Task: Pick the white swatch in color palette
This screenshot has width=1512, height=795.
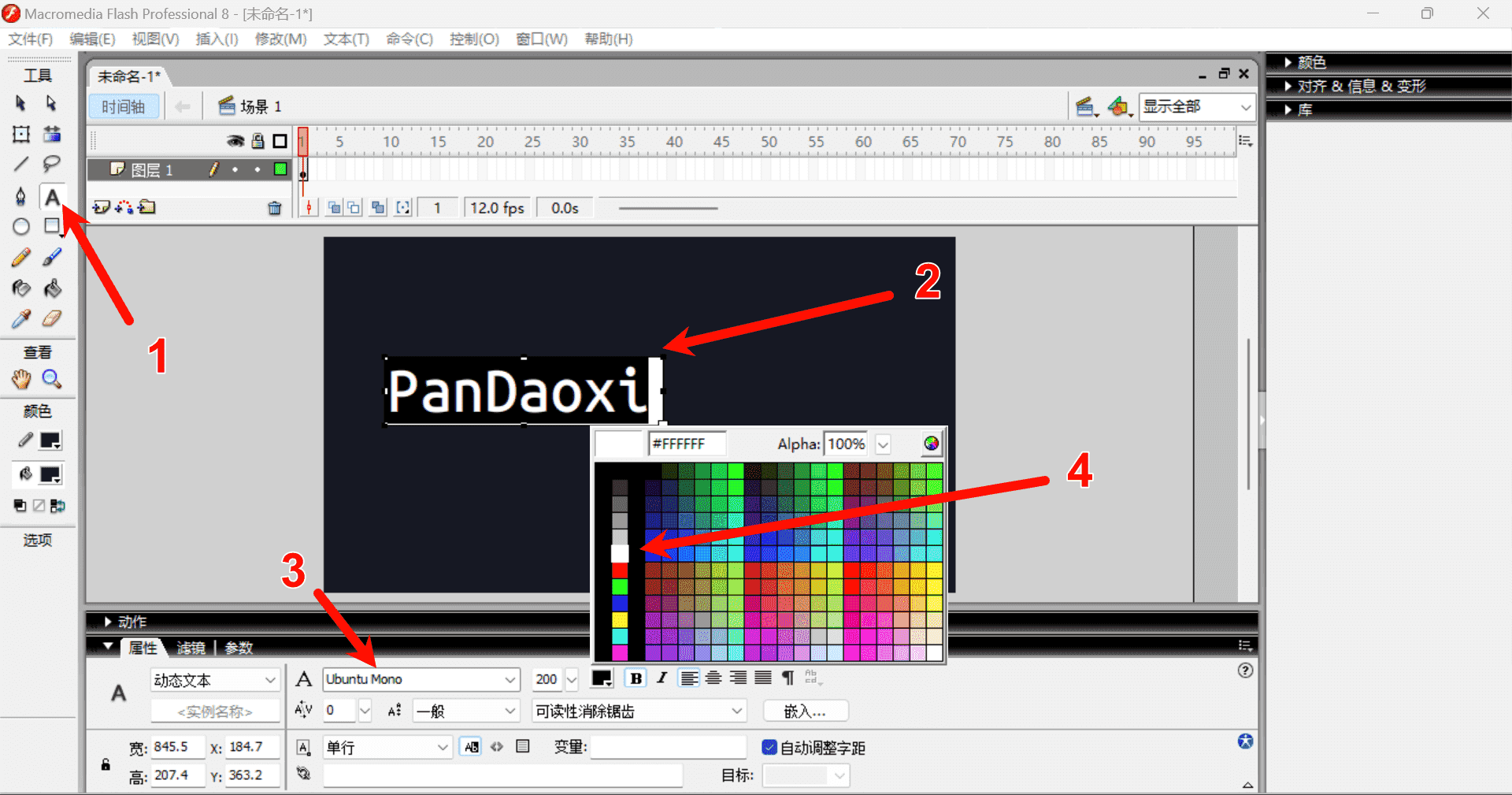Action: click(x=620, y=554)
